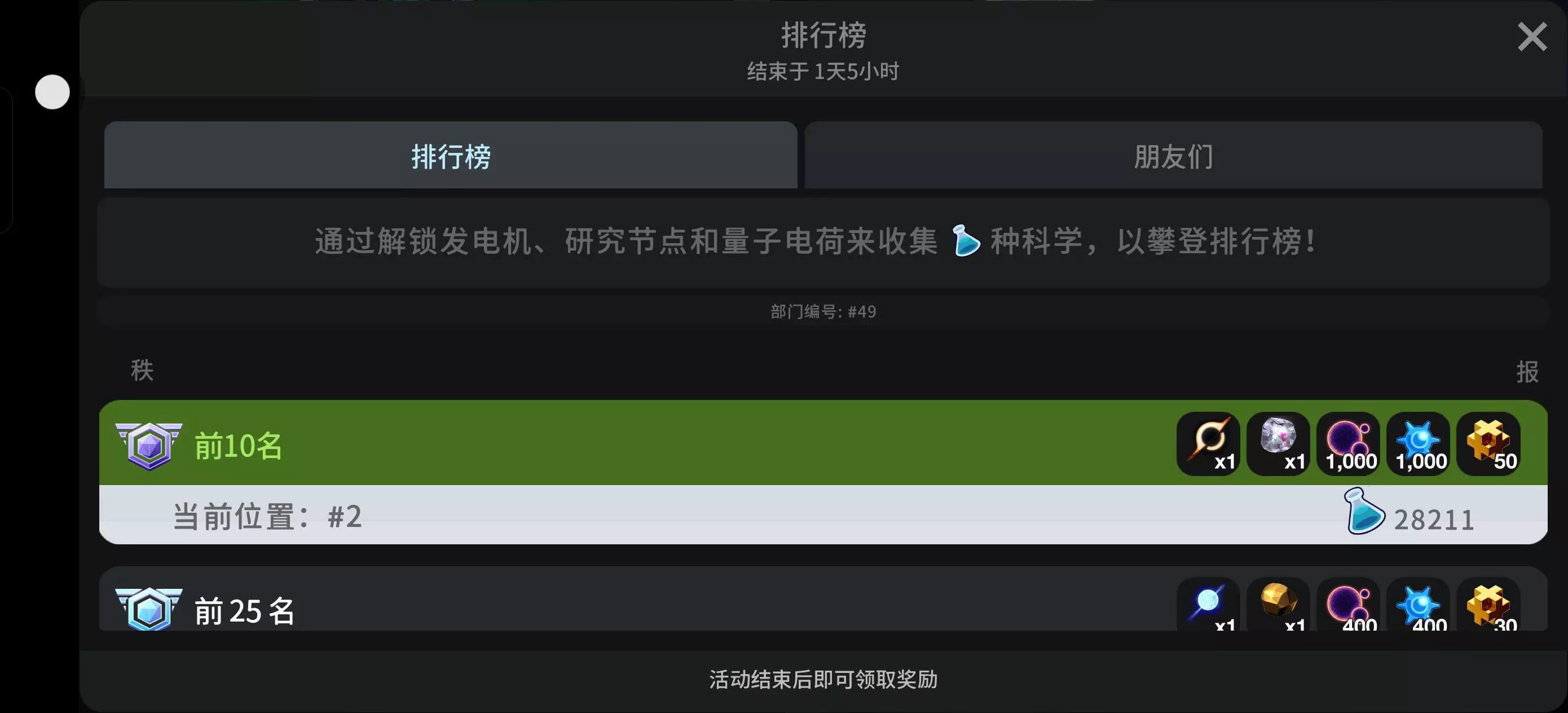The height and width of the screenshot is (713, 1568).
Task: Select the purple dark matter 1,000 reward
Action: (1348, 444)
